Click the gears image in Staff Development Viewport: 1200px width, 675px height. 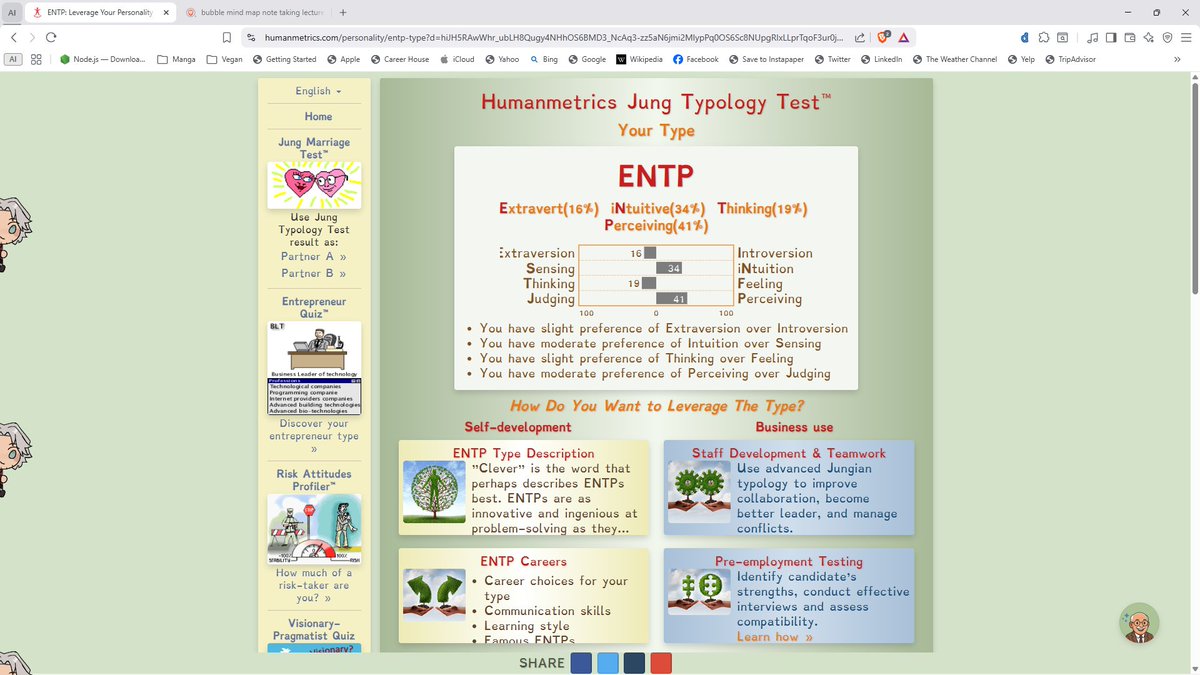point(699,492)
